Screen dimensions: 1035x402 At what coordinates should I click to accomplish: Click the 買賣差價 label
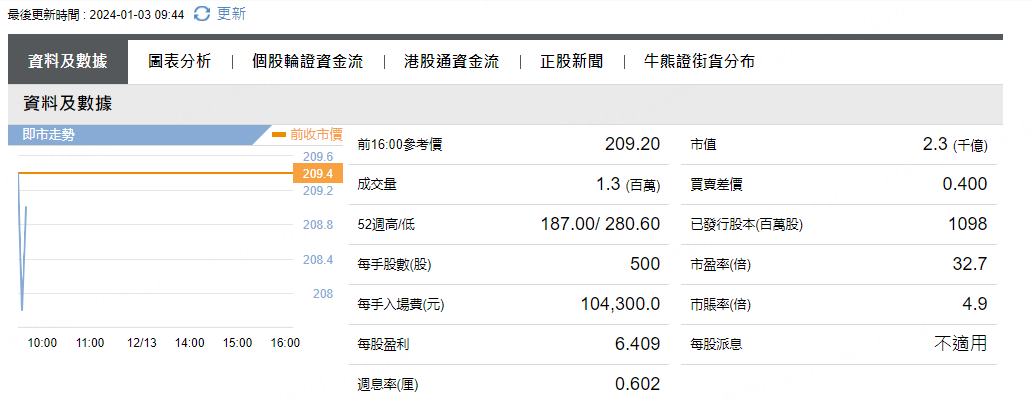coord(716,185)
